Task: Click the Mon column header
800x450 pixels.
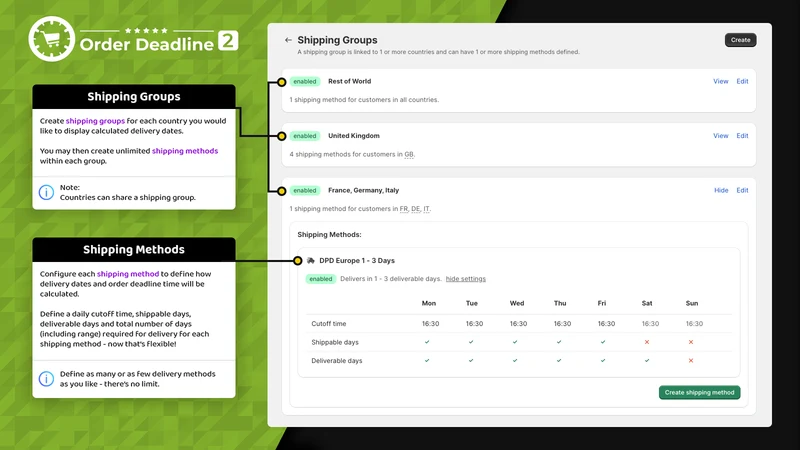Action: tap(429, 303)
